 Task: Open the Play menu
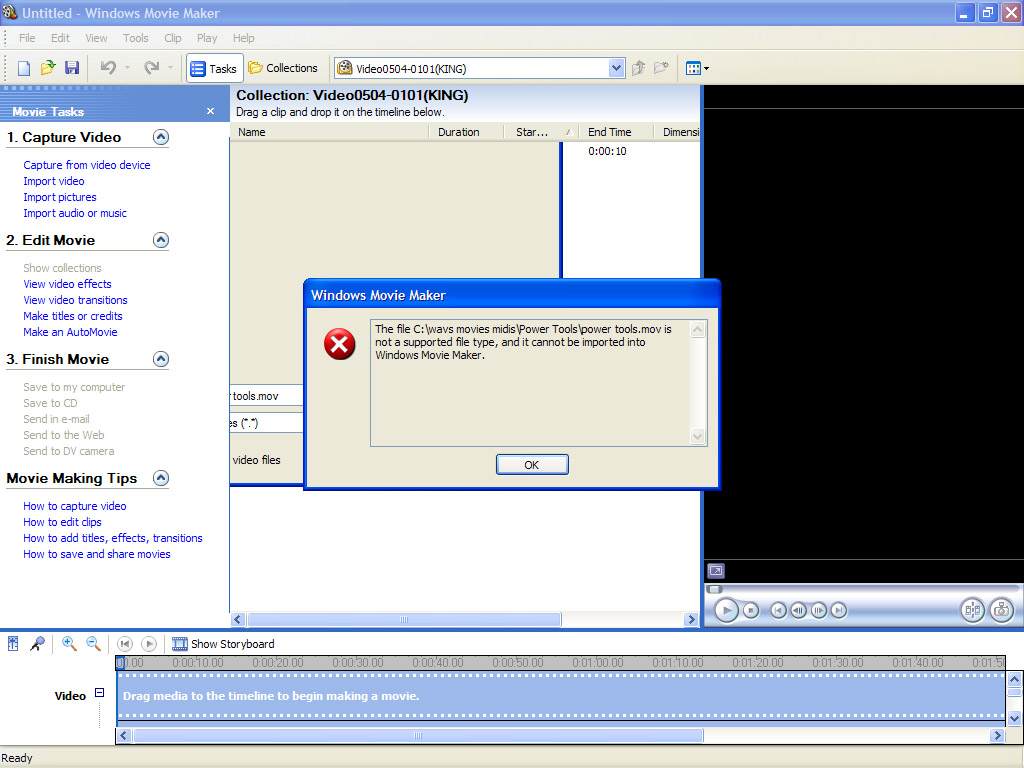click(207, 38)
